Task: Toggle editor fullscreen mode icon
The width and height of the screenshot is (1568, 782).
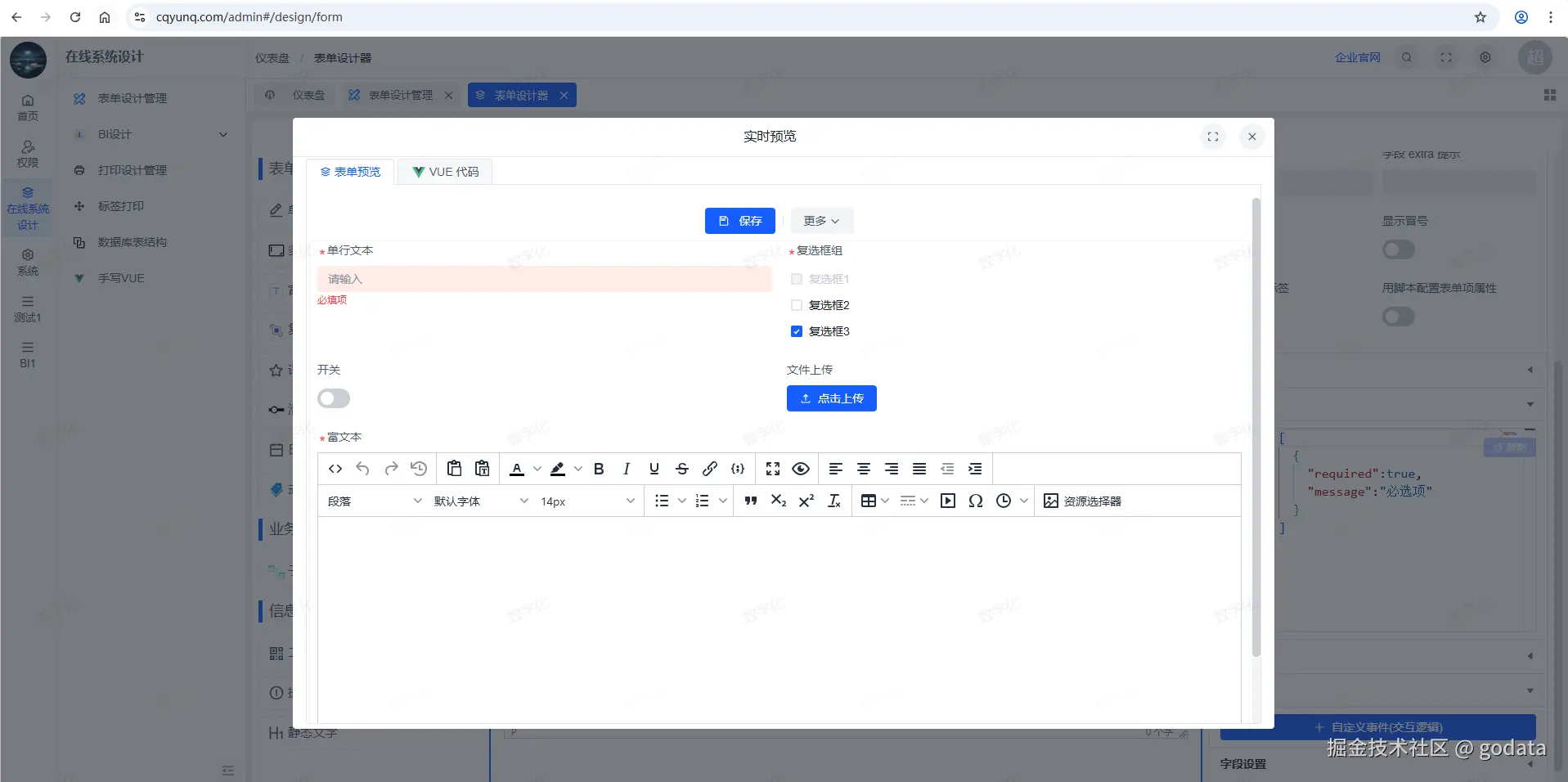Action: [773, 469]
